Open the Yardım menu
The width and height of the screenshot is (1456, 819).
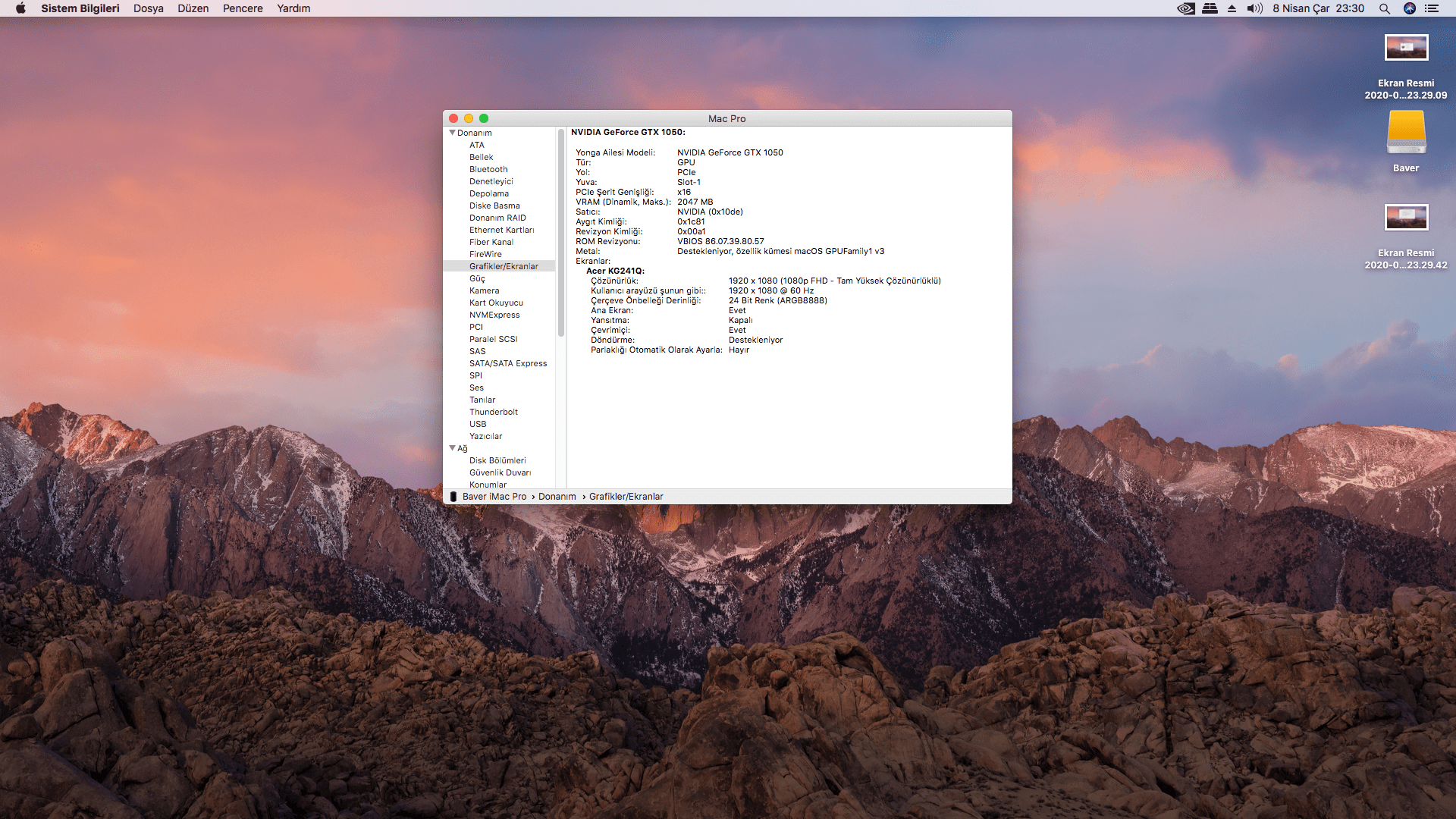(x=293, y=8)
